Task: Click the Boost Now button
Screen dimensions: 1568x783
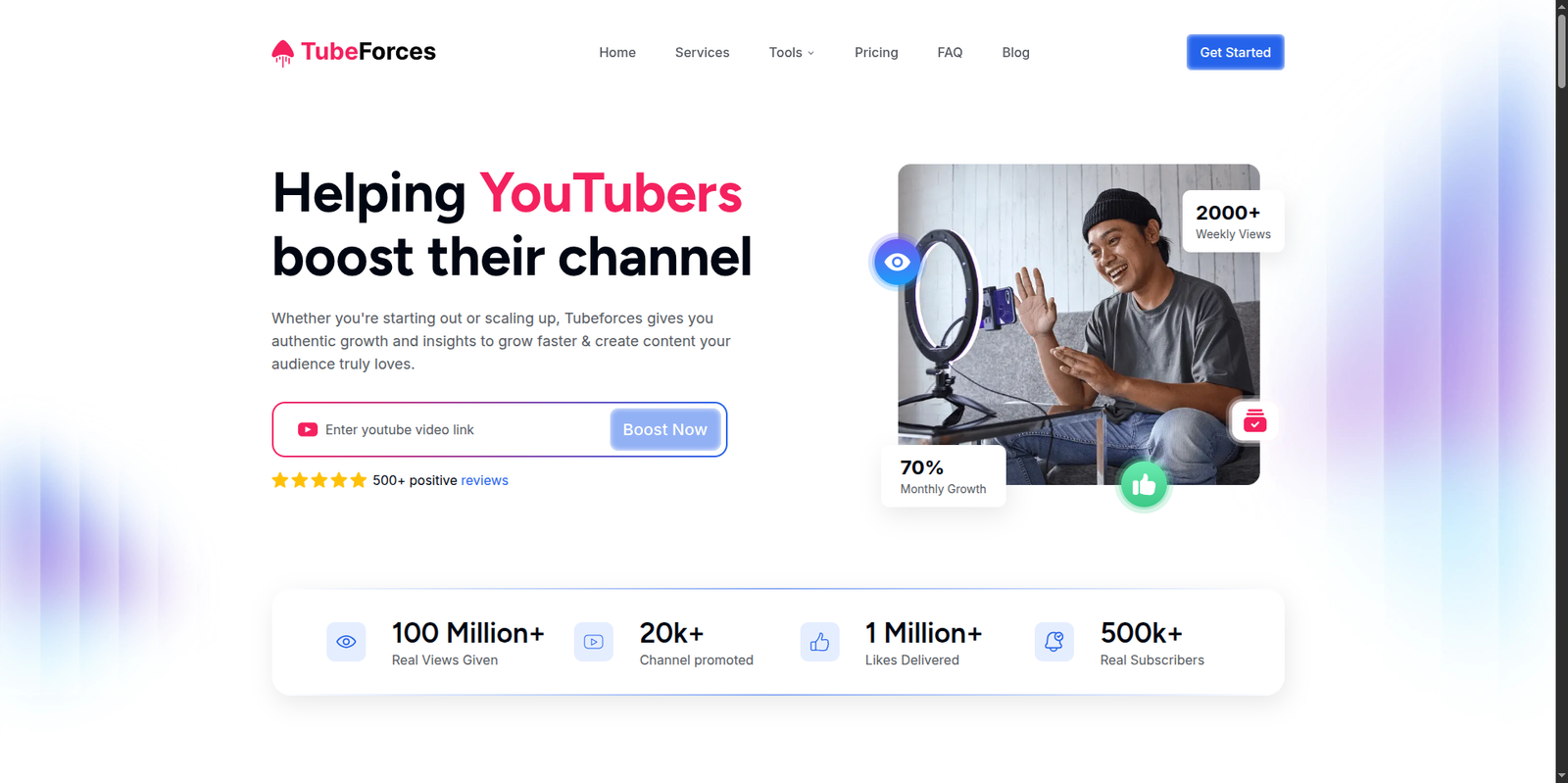Action: 664,429
